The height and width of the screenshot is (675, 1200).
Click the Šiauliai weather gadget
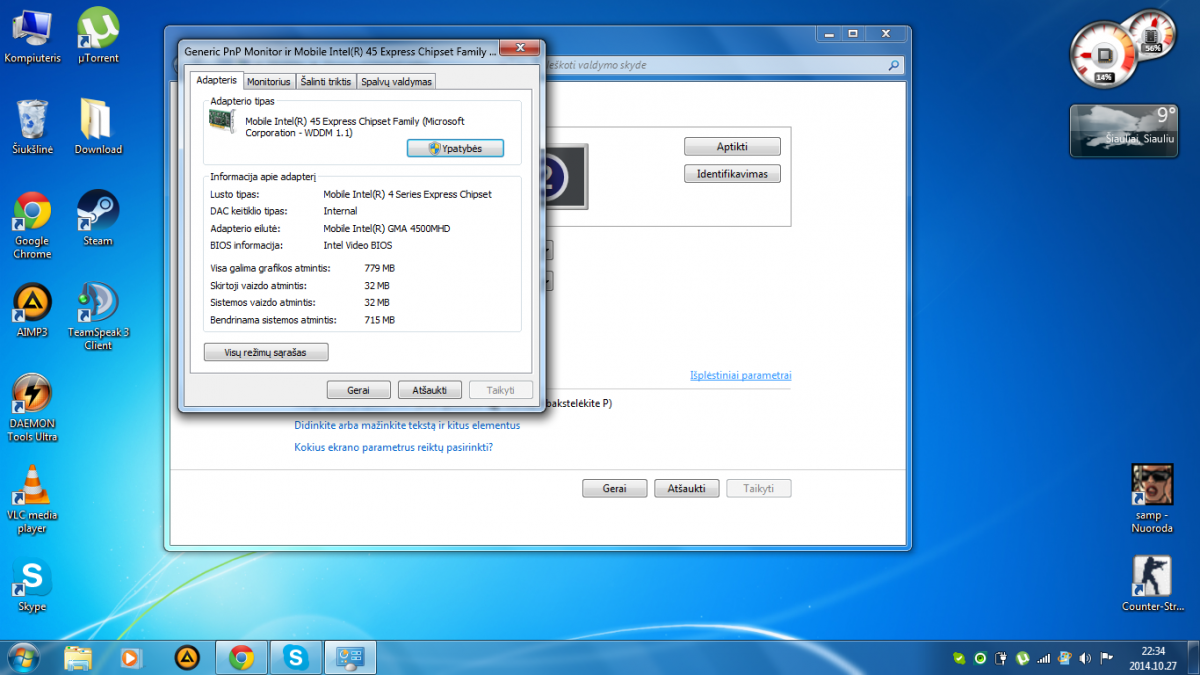(1125, 130)
